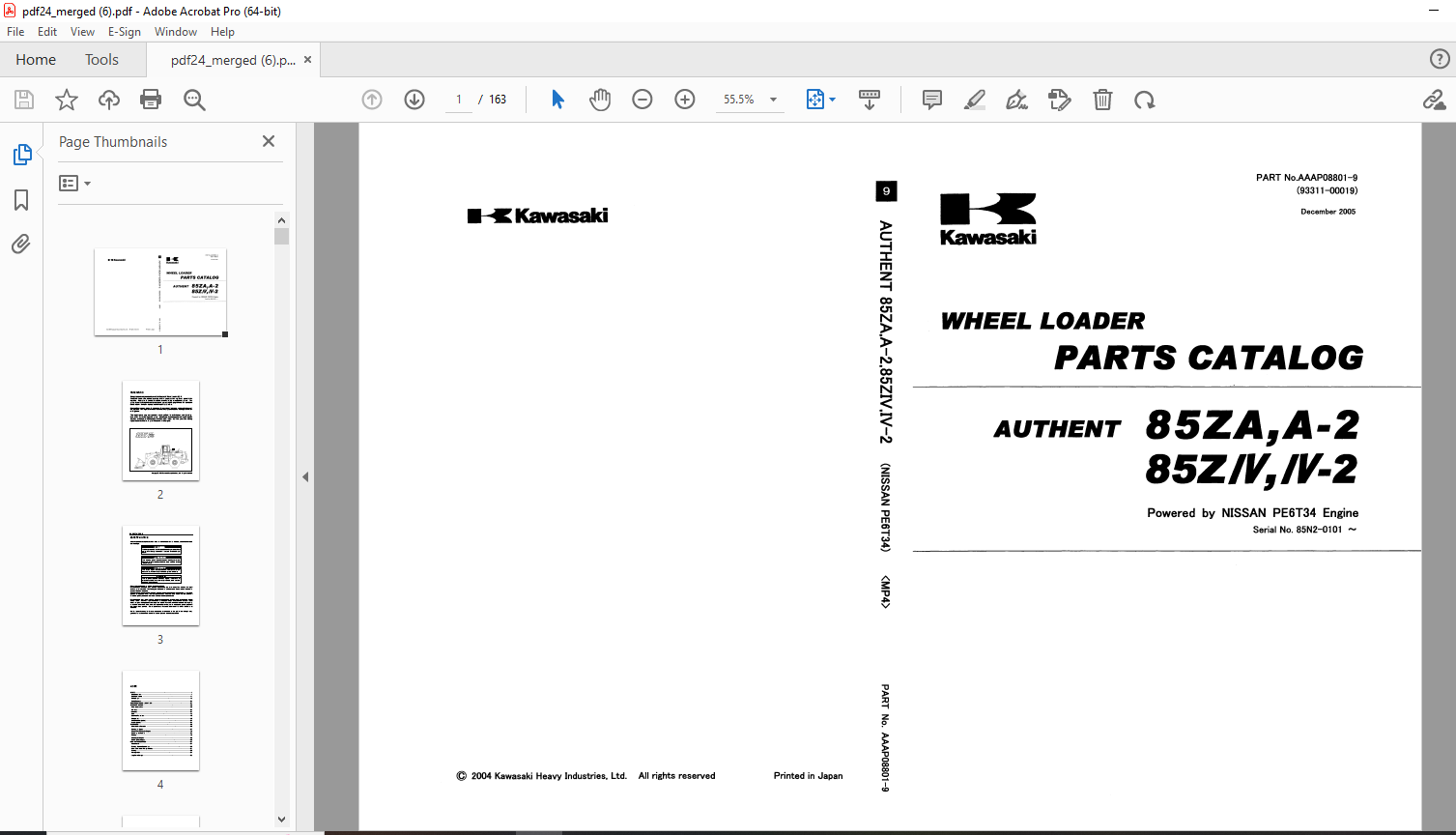
Task: Print the document with the printer icon
Action: tap(151, 100)
